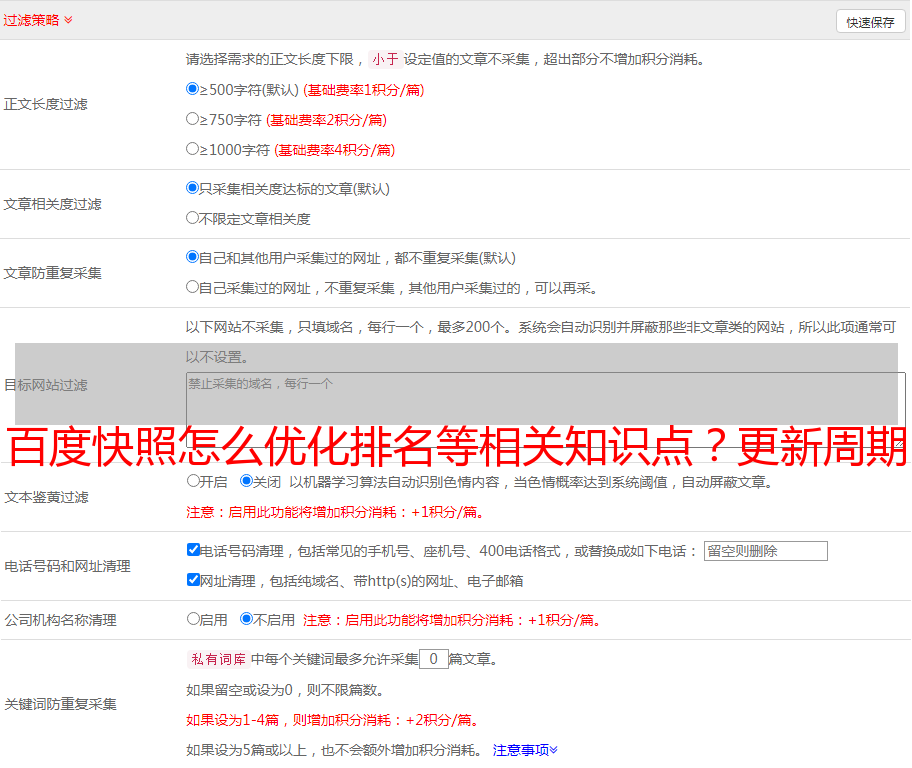Enable 公司机构名称清理 with 启用 radio
The height and width of the screenshot is (768, 912).
pos(193,619)
